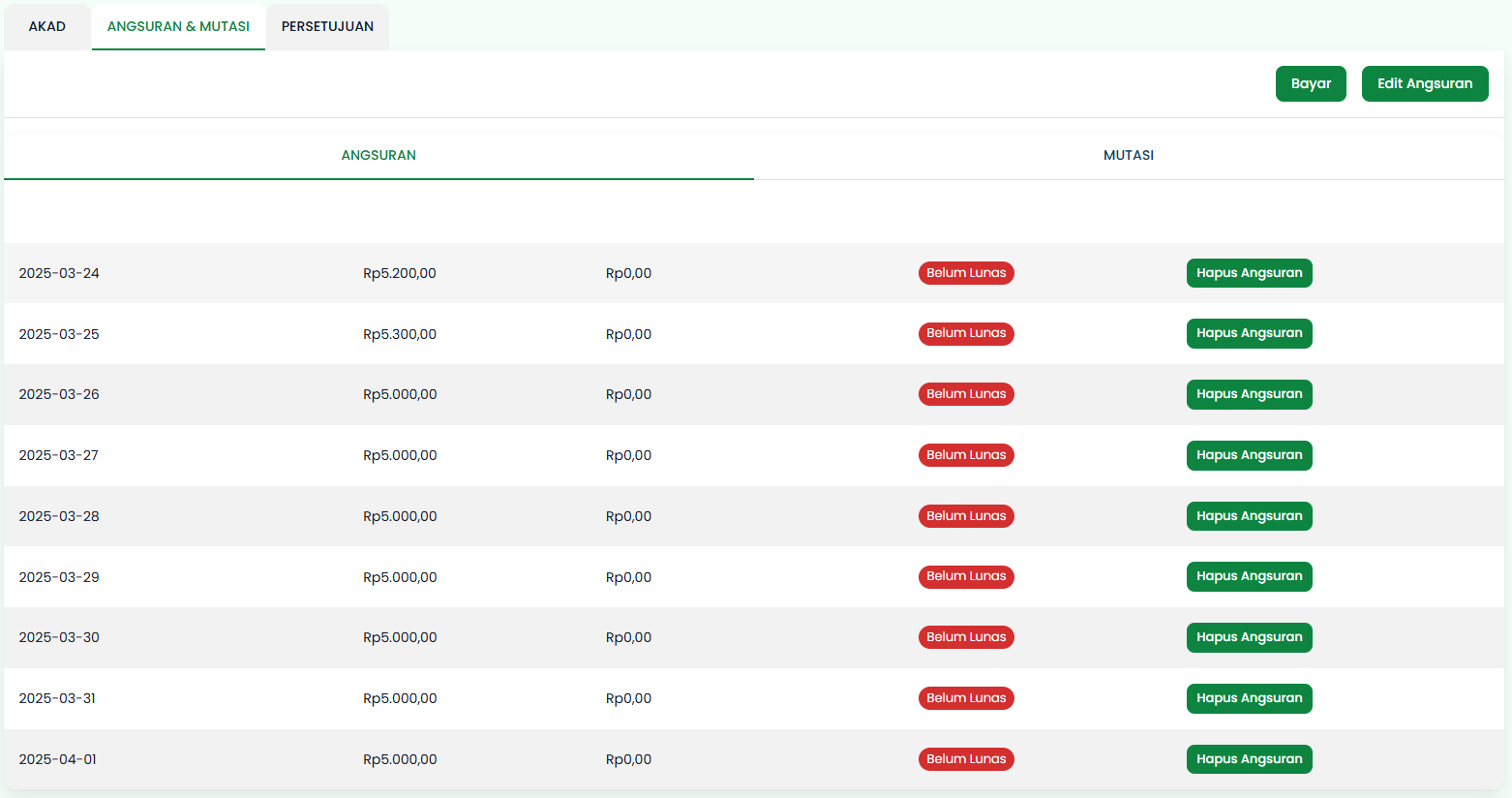Click the Bayar button
Image resolution: width=1512 pixels, height=798 pixels.
click(x=1310, y=83)
